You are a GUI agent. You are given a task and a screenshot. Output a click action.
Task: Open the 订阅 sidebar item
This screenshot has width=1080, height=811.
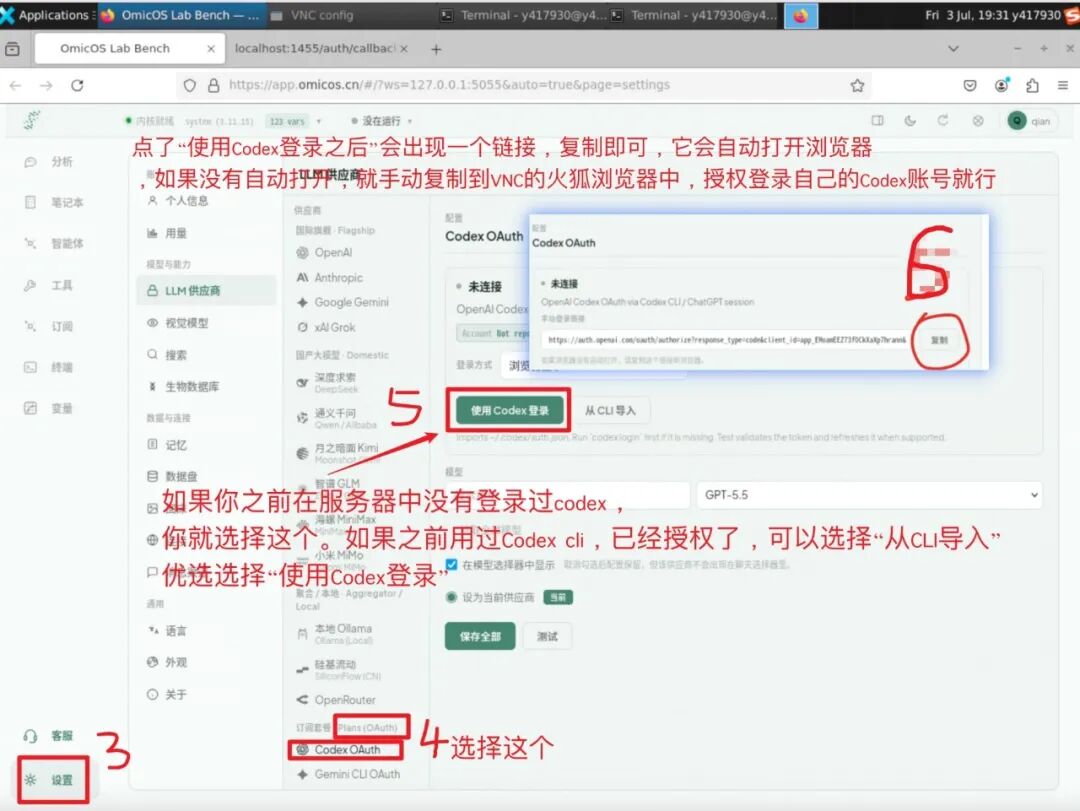click(48, 326)
